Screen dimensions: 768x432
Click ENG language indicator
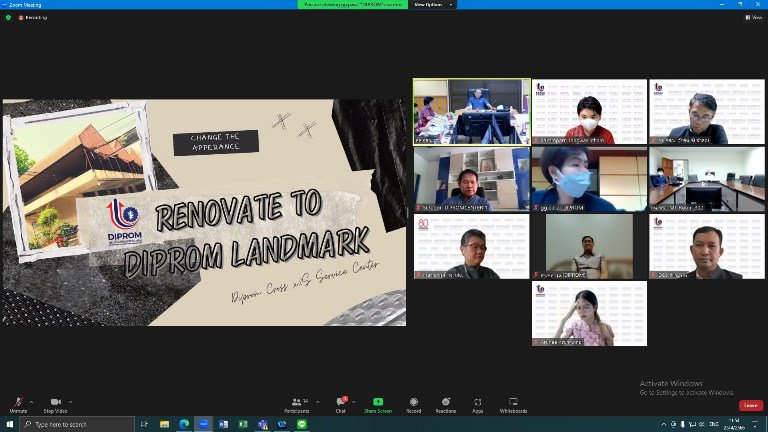714,424
